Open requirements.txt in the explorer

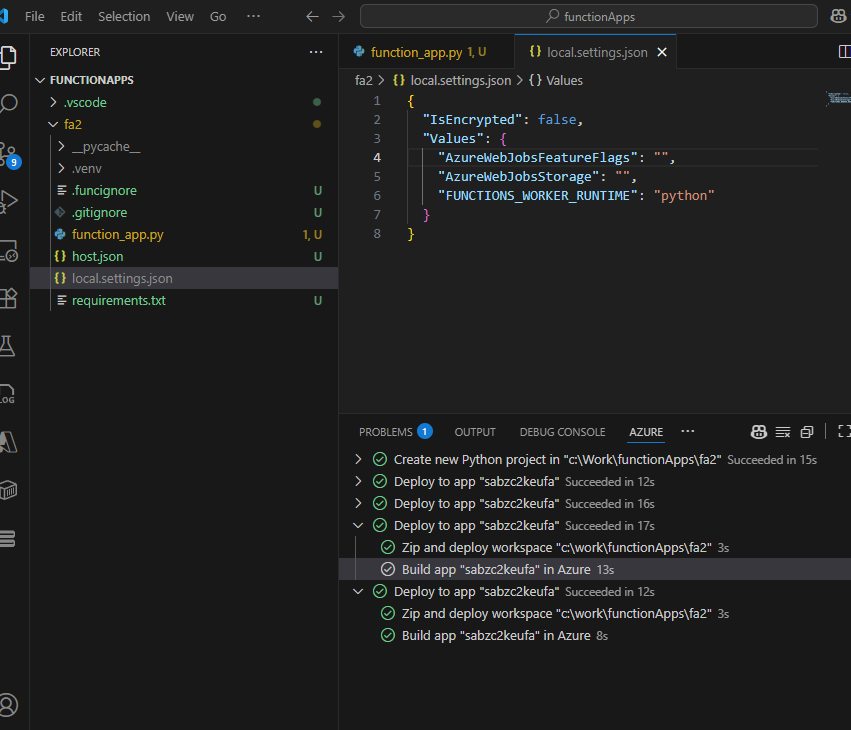click(185, 300)
